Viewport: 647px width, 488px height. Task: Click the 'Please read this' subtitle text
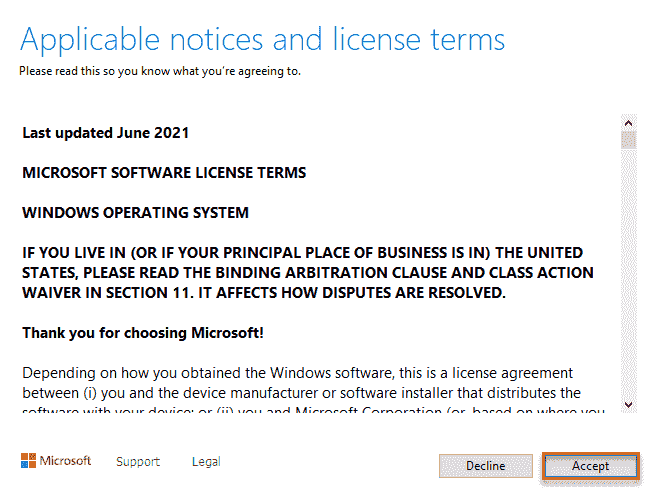(160, 71)
